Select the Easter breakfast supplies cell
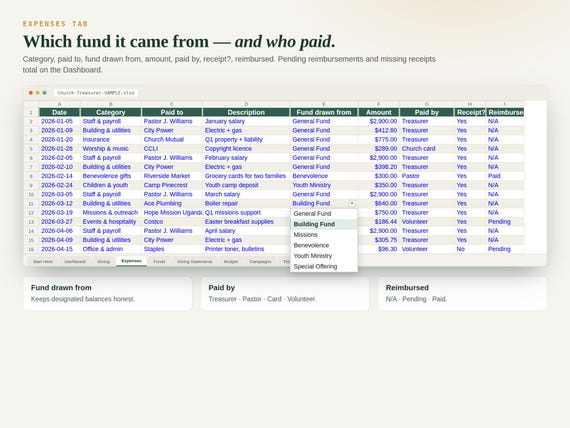Image resolution: width=570 pixels, height=428 pixels. [246, 221]
